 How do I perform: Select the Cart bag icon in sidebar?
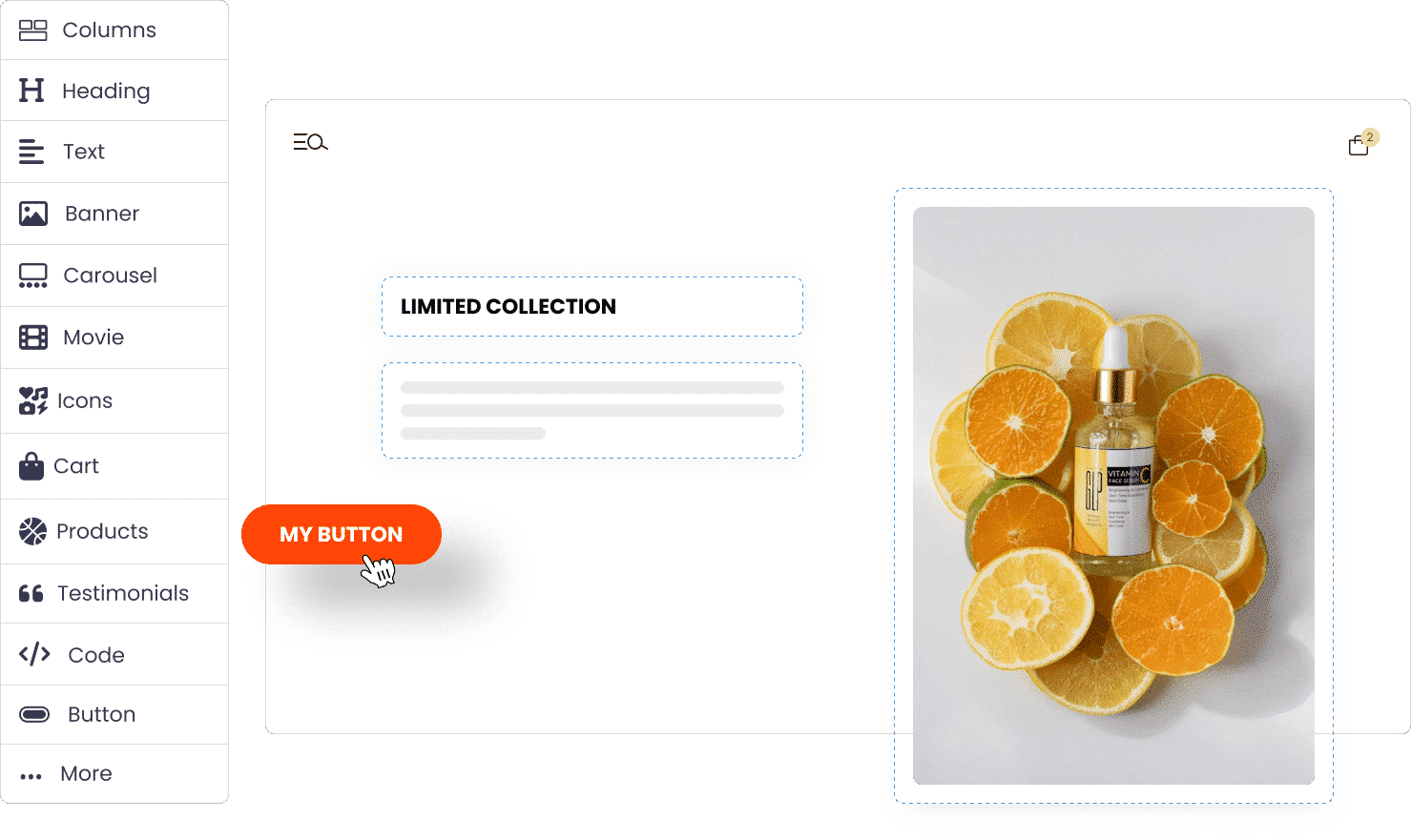click(x=31, y=466)
